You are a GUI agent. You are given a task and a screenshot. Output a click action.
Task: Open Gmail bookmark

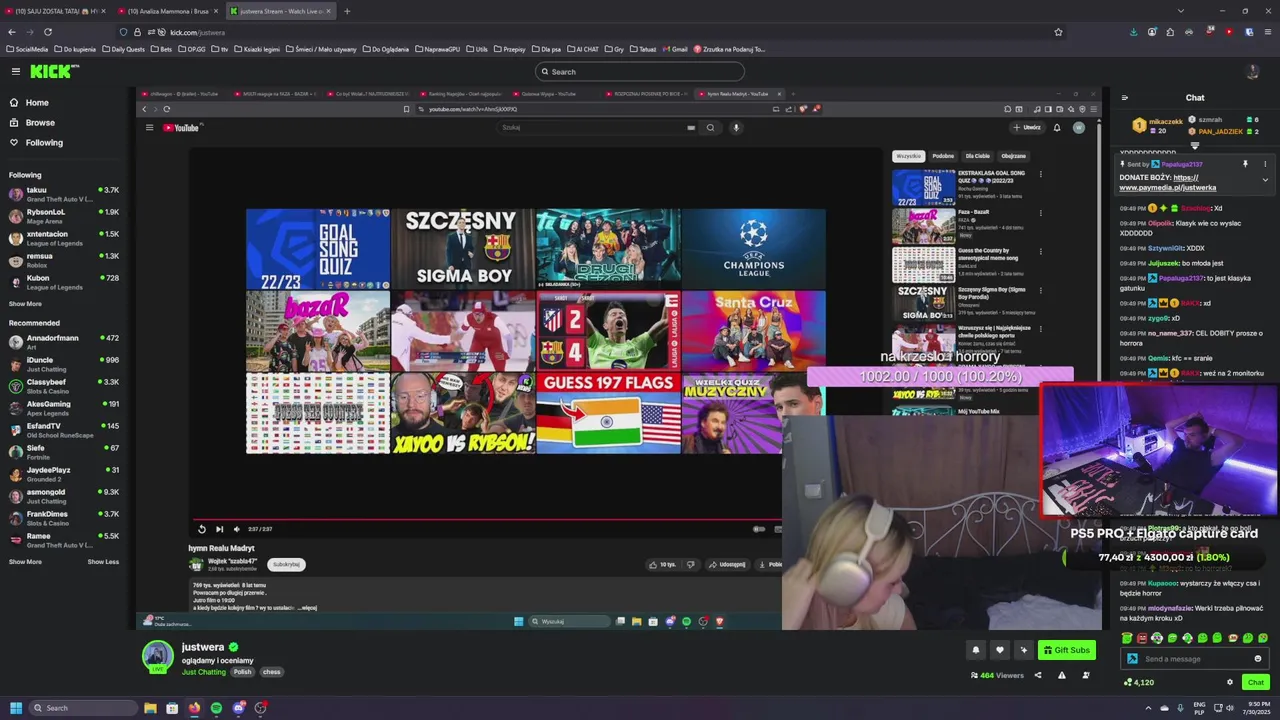pyautogui.click(x=675, y=49)
